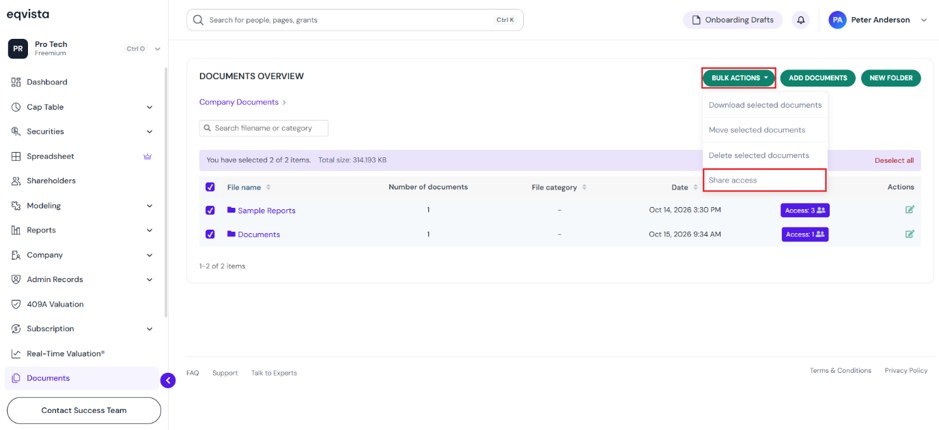Open the notifications bell icon
This screenshot has height=430, width=939.
click(800, 20)
